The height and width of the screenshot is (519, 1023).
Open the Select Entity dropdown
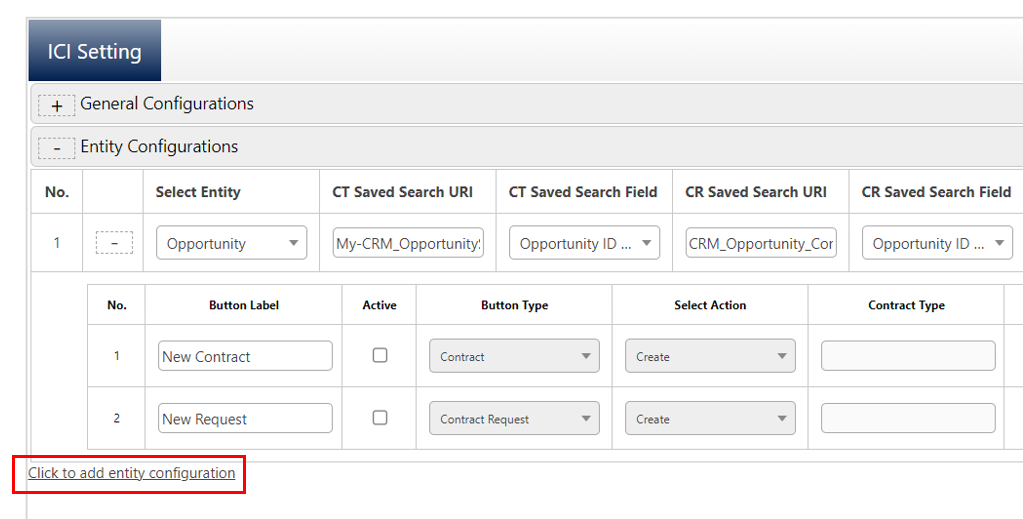[231, 243]
